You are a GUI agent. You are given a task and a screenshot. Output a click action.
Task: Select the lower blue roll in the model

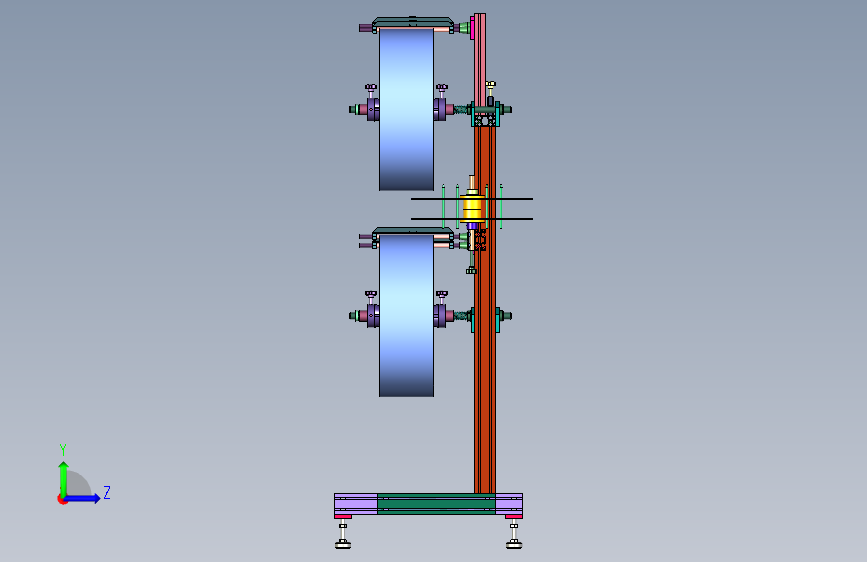pos(406,316)
